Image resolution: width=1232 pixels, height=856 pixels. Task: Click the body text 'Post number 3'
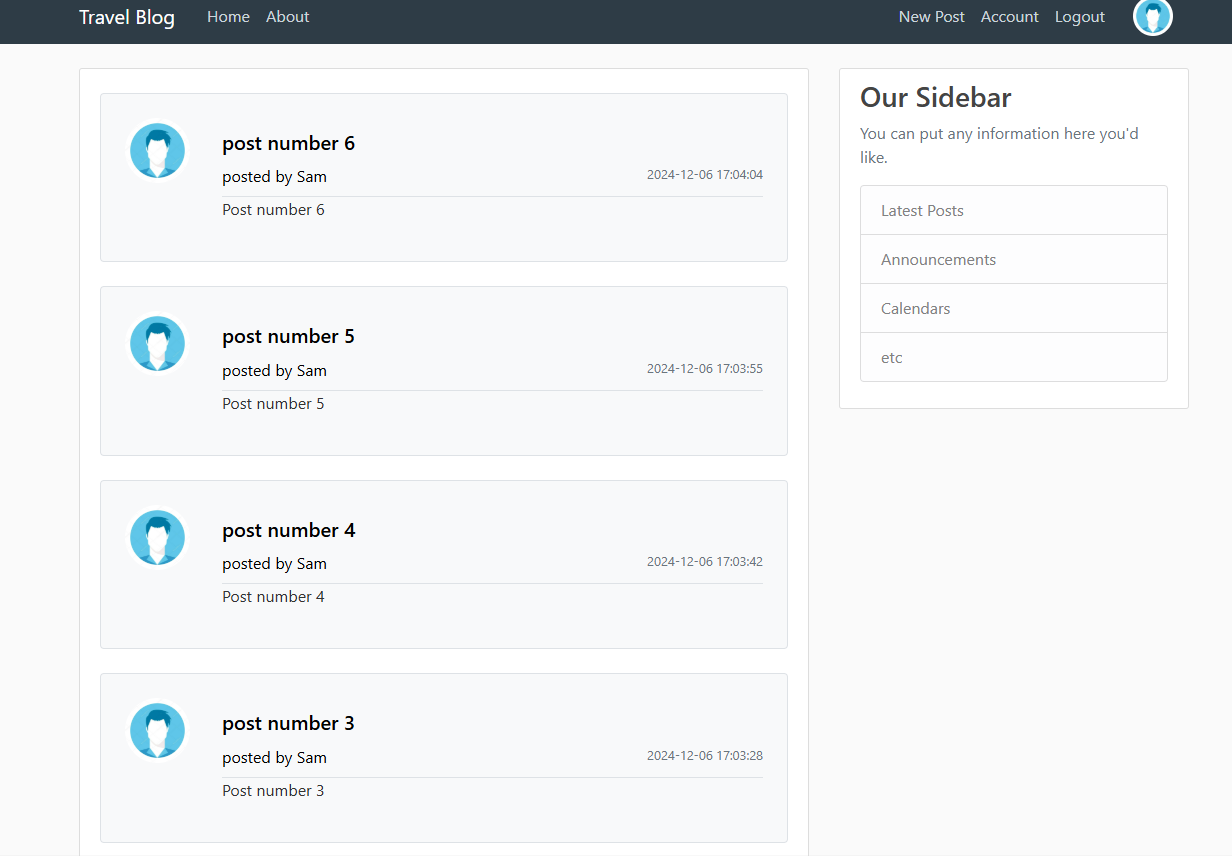point(273,791)
